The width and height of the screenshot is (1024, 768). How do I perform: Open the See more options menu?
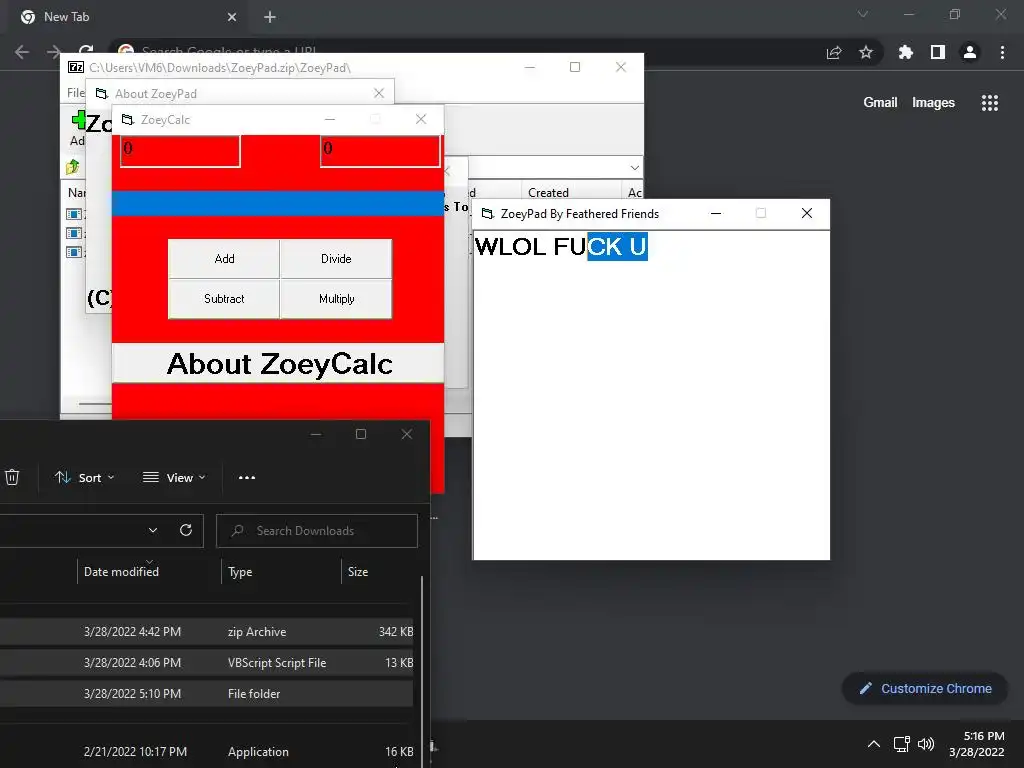pos(247,477)
